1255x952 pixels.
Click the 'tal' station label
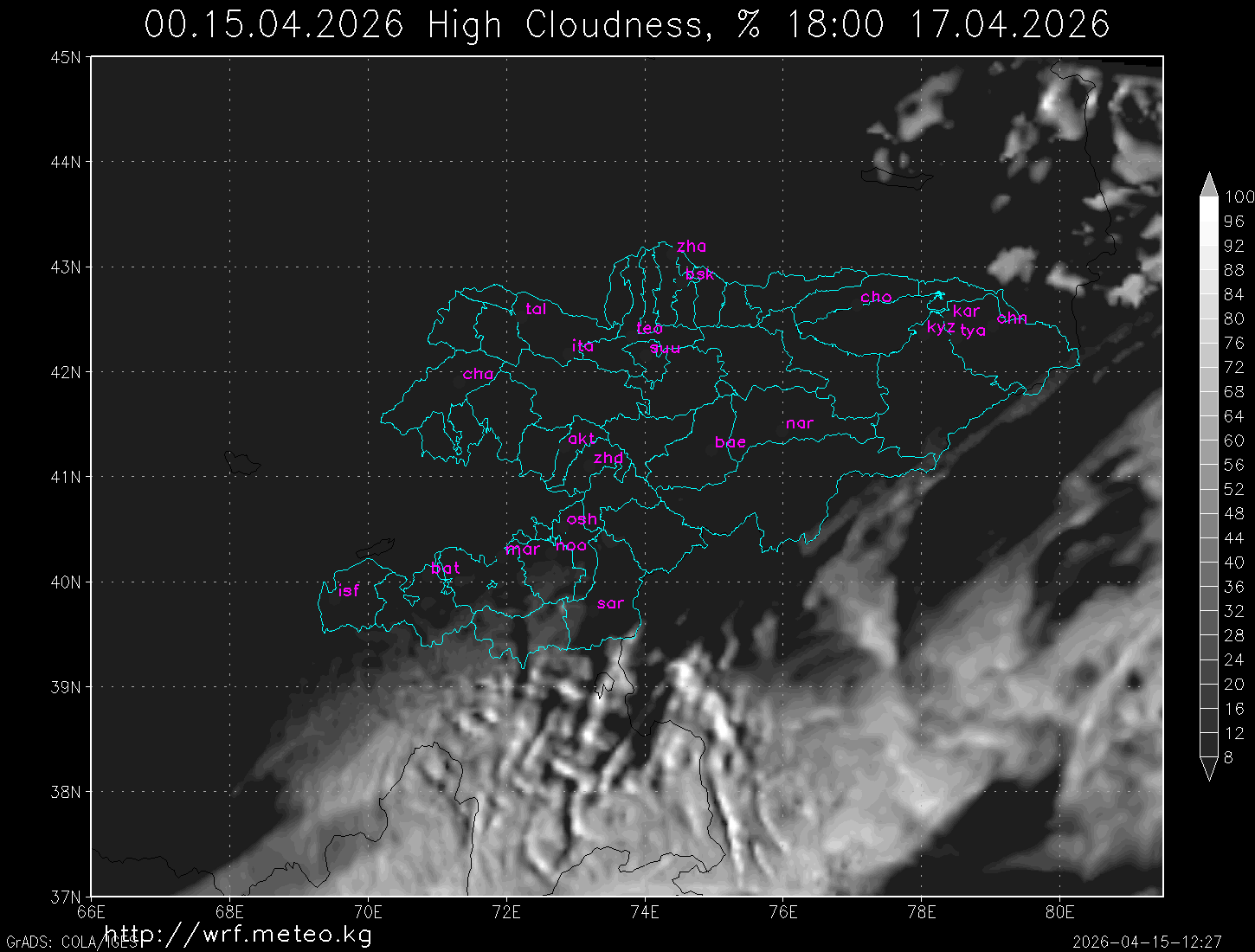click(536, 309)
